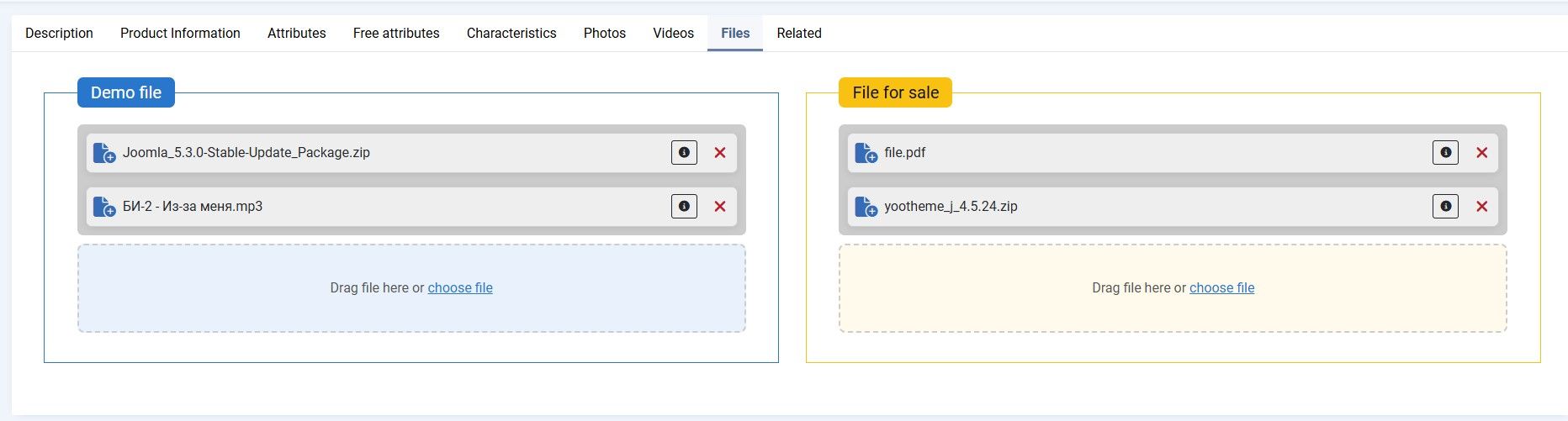Click the file icon beside yootheme zip
Screen dimensions: 1568x421
866,207
